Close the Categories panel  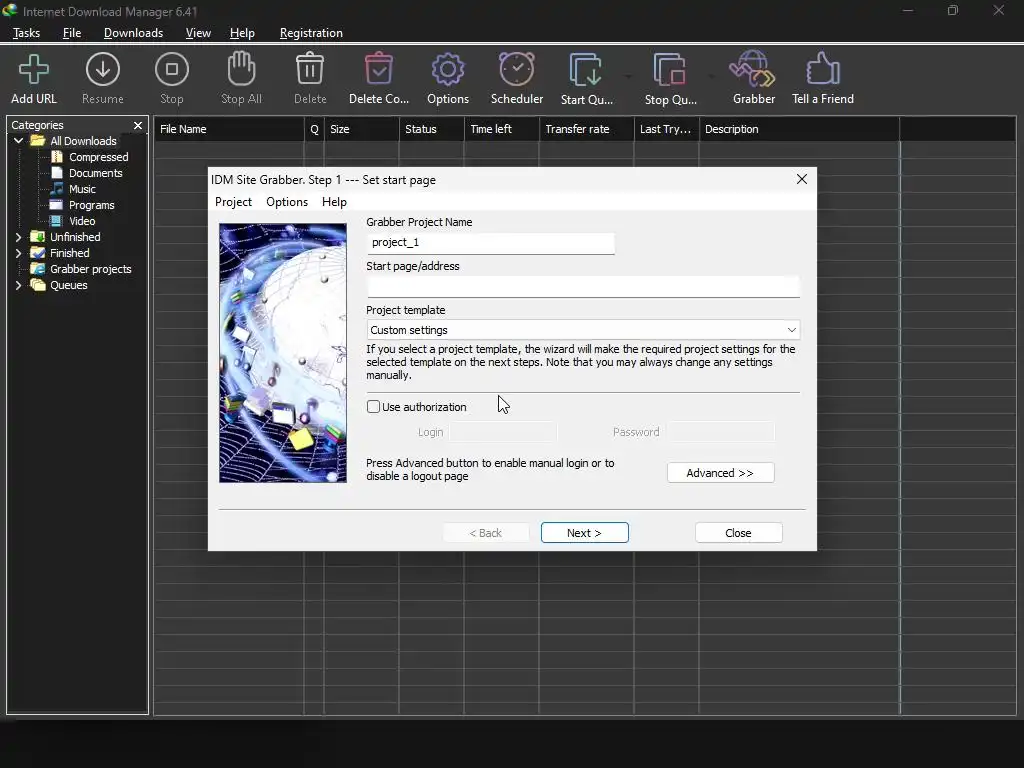point(138,125)
